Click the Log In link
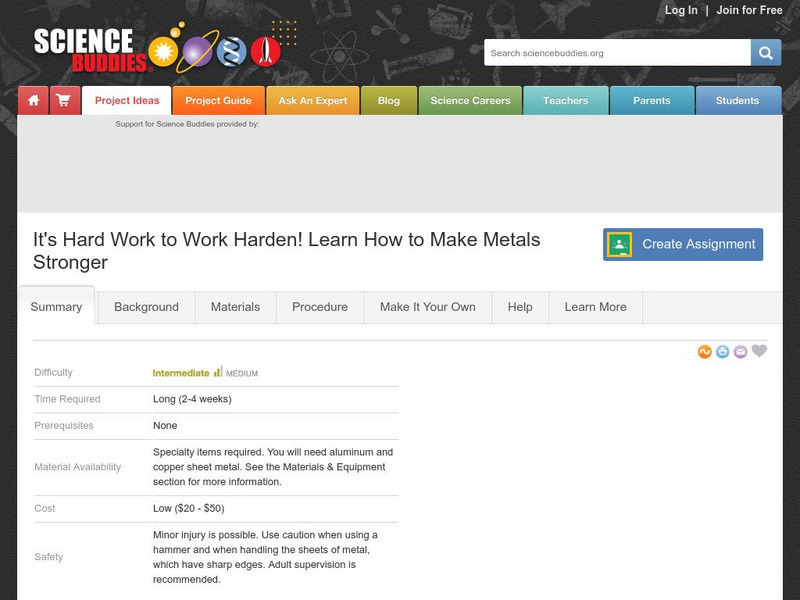 tap(681, 10)
